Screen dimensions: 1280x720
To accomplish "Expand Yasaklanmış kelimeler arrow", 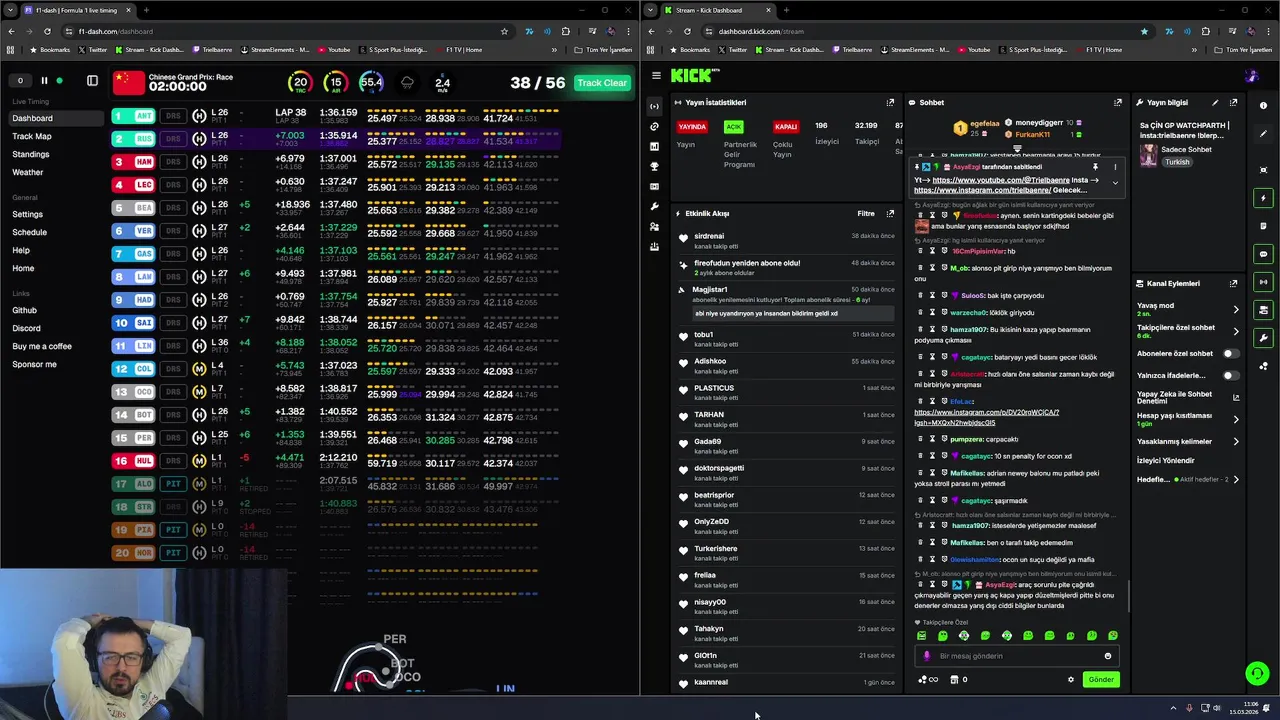I will click(1235, 441).
